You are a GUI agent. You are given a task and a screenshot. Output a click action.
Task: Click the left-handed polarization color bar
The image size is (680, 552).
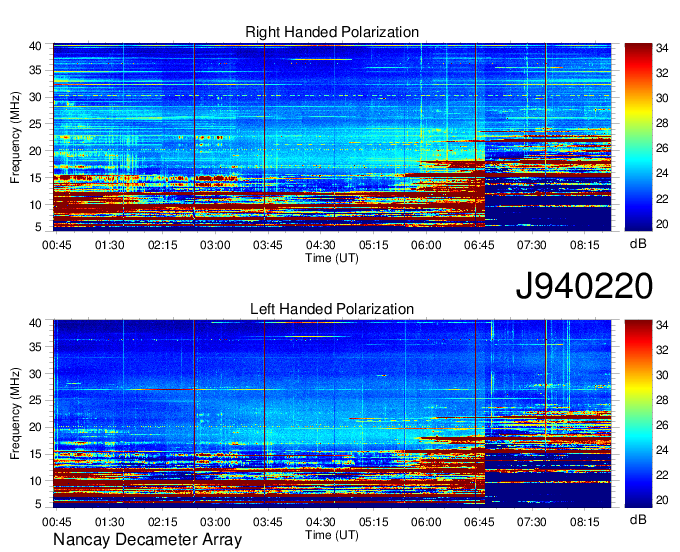coord(638,414)
